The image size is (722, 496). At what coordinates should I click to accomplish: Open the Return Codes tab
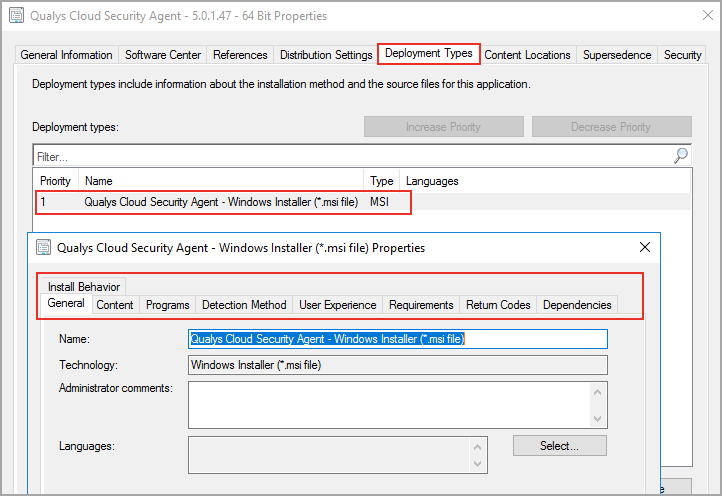point(498,305)
